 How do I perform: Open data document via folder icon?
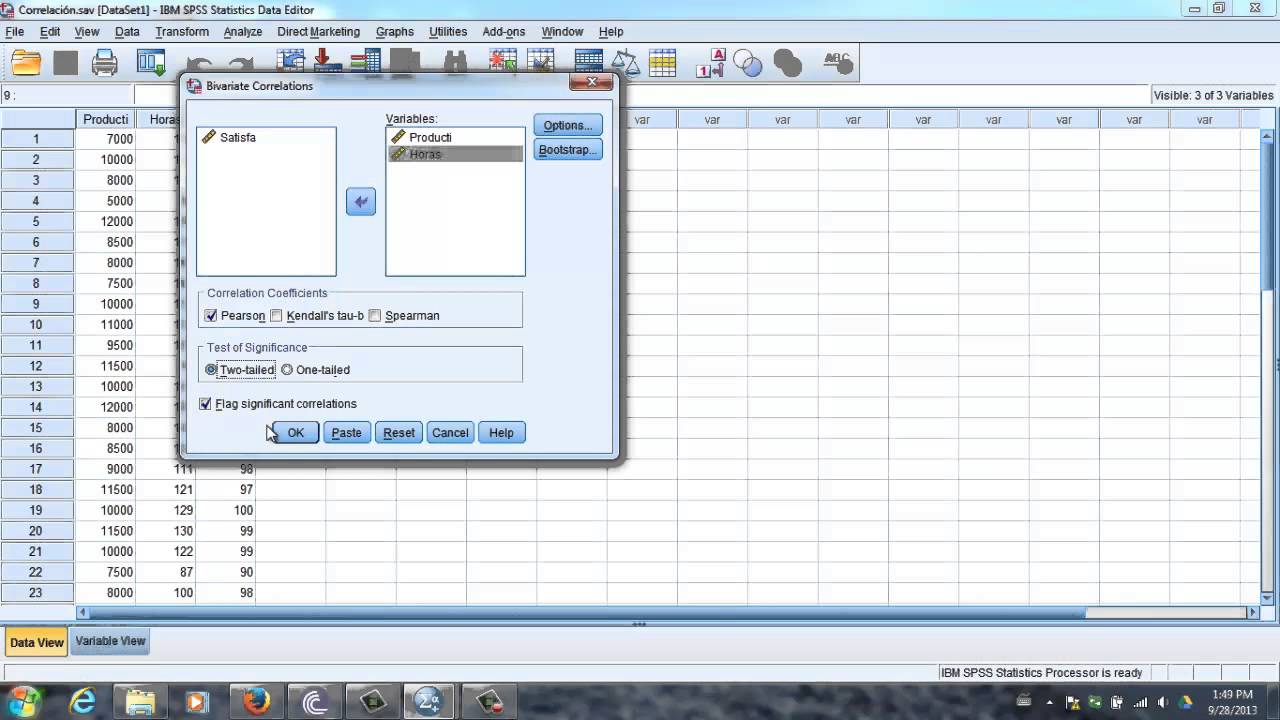(26, 63)
